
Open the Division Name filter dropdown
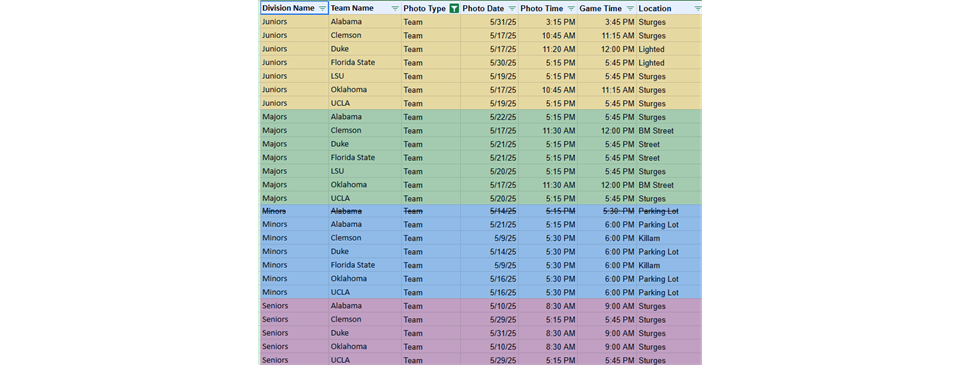(x=323, y=9)
